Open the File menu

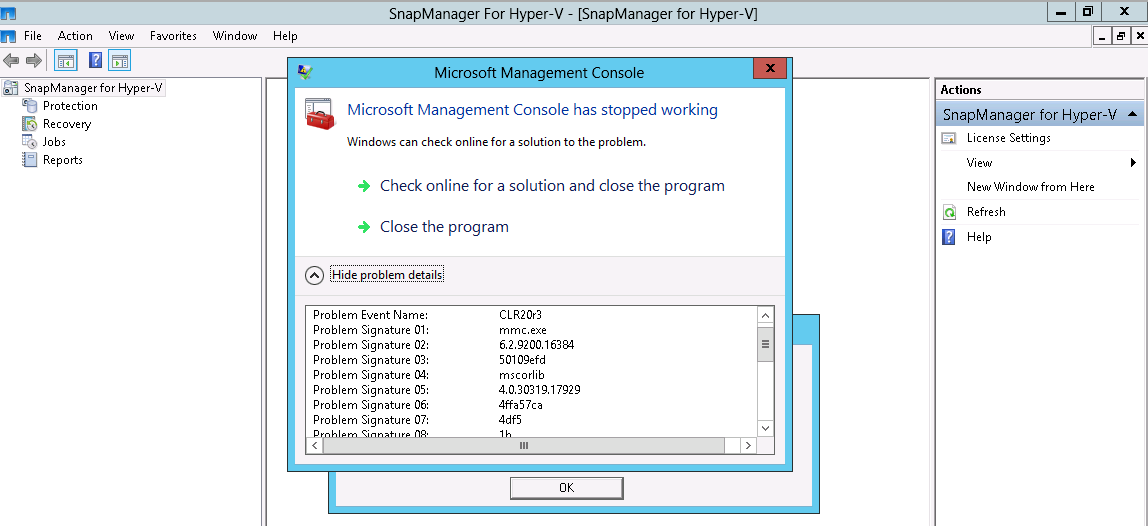click(x=32, y=36)
